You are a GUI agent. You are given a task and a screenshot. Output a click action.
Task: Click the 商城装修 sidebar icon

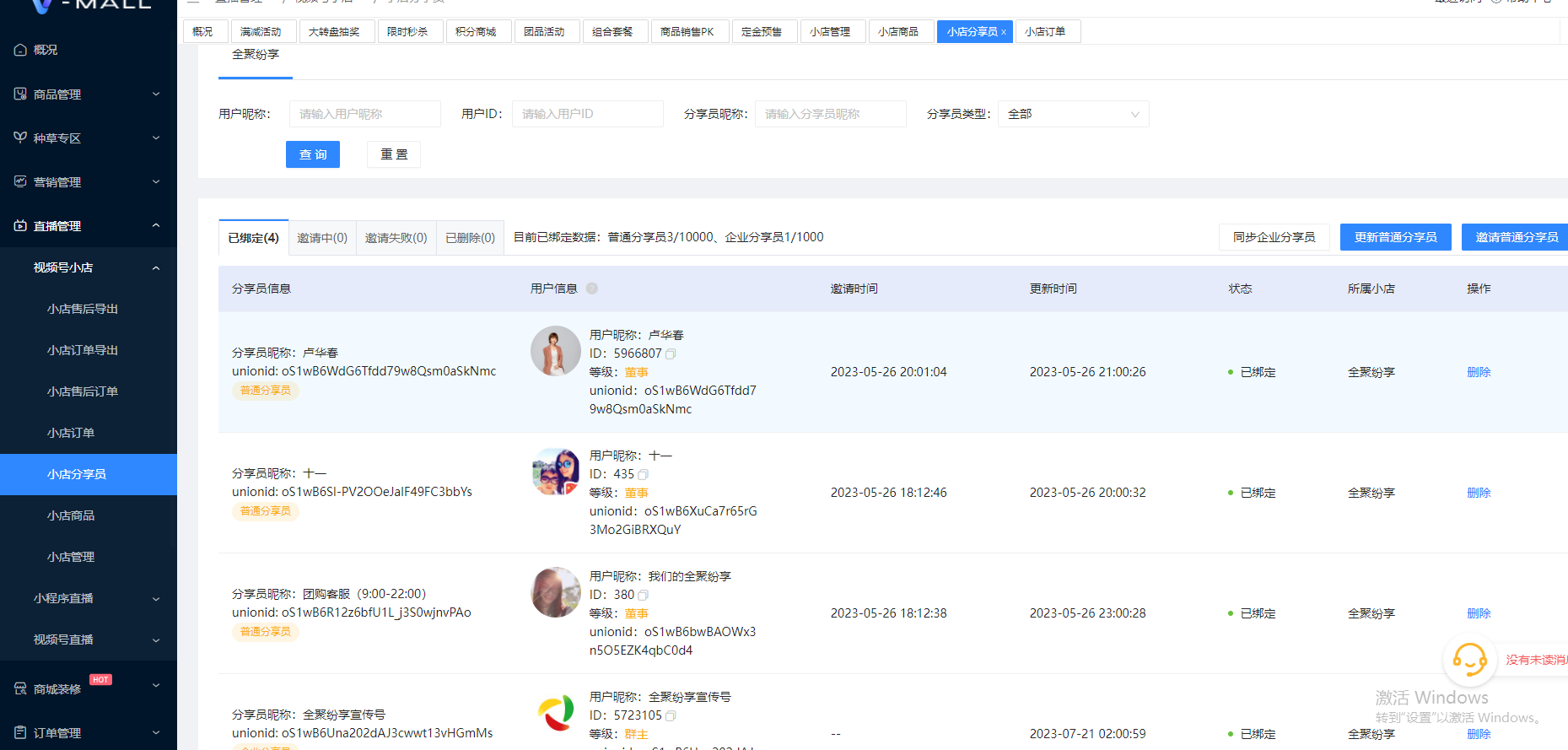point(20,688)
